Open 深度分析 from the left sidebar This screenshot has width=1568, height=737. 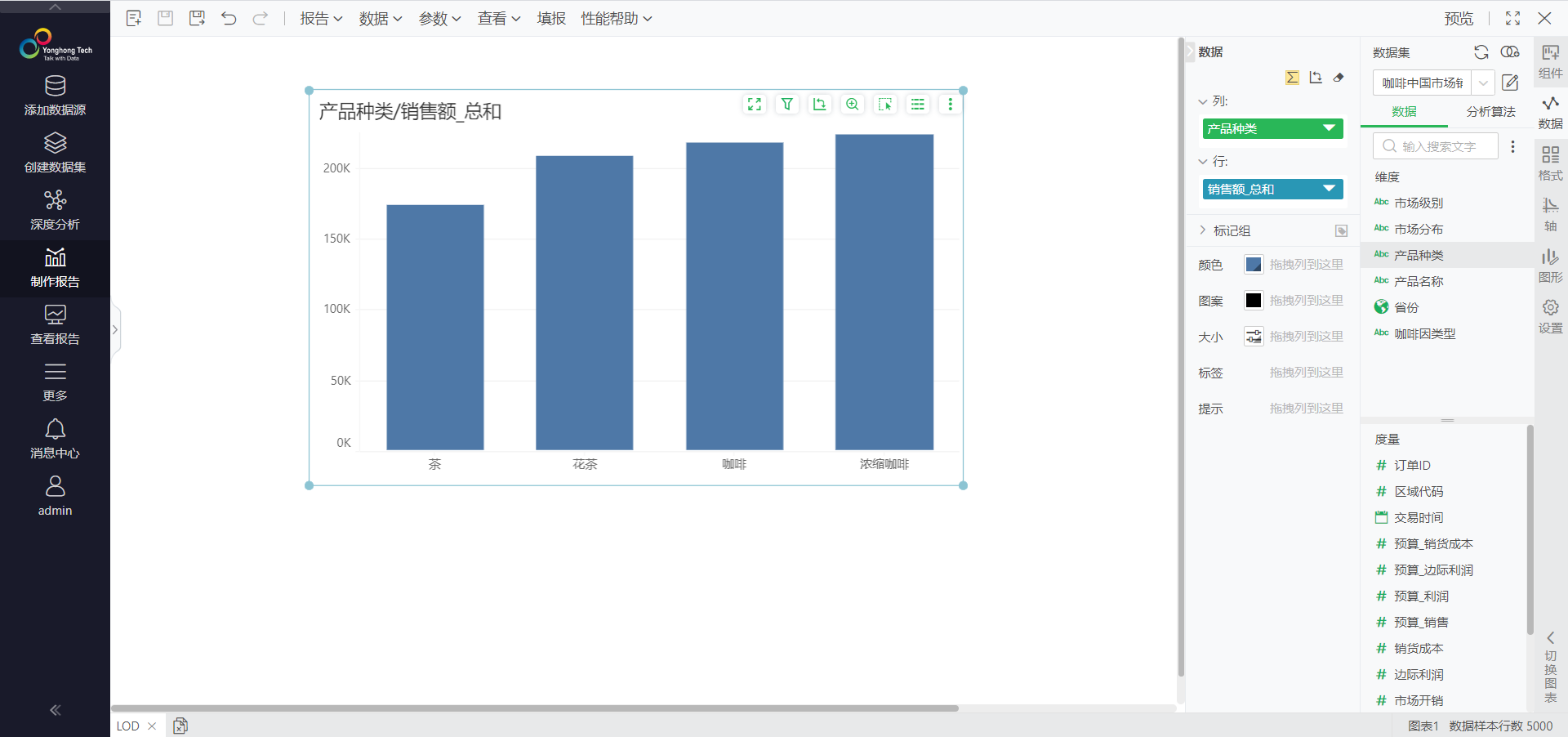pos(55,210)
